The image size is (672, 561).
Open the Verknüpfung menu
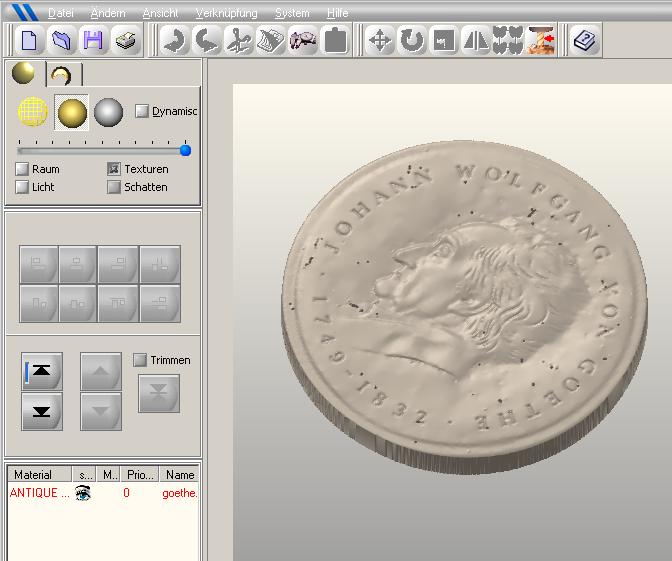click(x=226, y=13)
